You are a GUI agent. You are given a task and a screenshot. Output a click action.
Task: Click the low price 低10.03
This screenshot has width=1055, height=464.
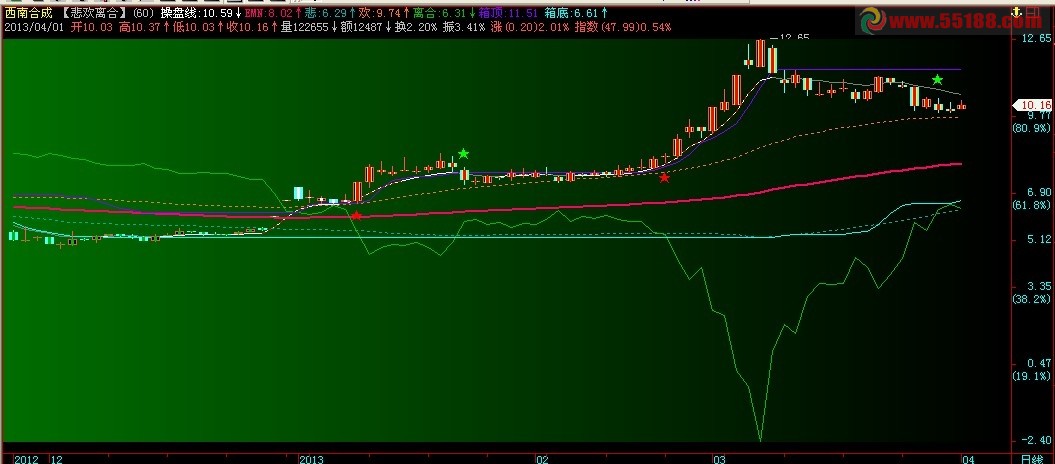193,27
